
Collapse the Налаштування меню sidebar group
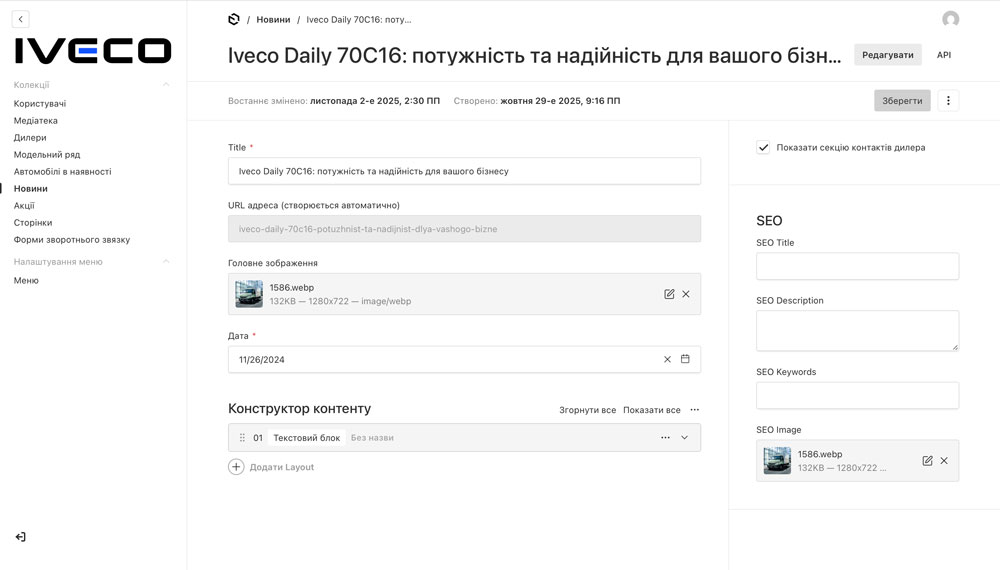coord(166,262)
